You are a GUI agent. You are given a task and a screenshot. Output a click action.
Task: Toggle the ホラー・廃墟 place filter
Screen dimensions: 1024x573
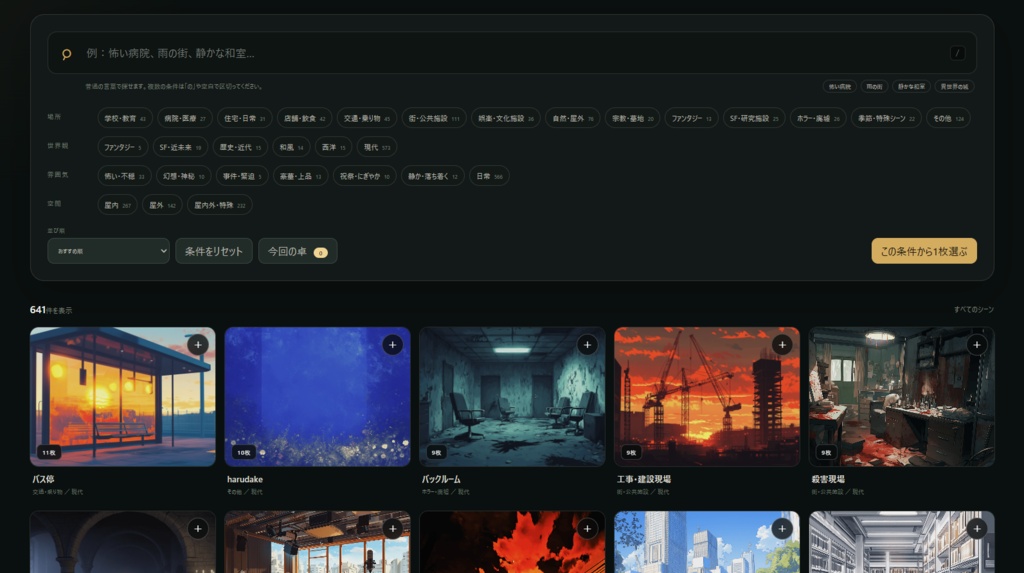pos(818,118)
